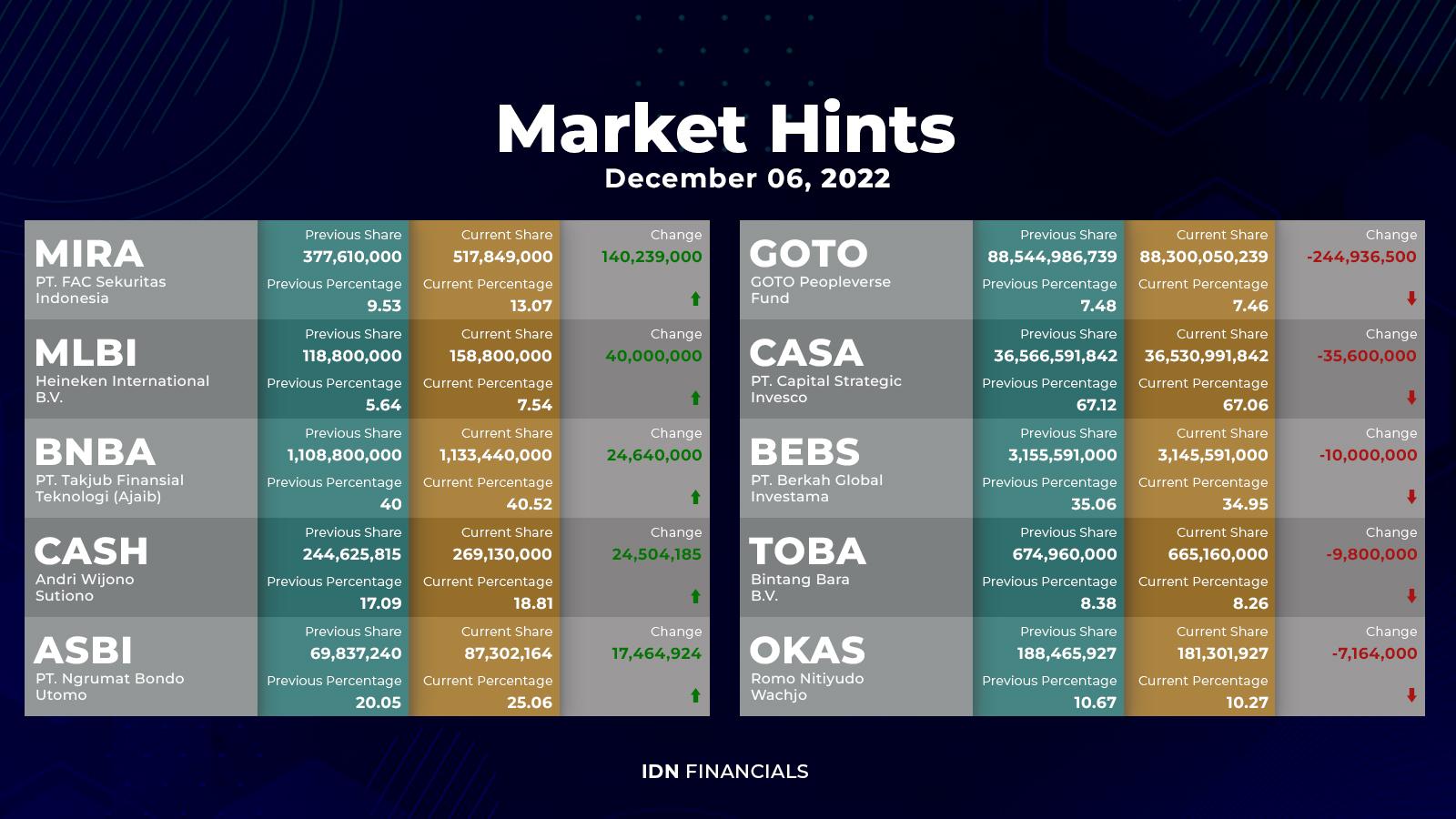Select the December 06, 2022 date
This screenshot has width=1456, height=819.
748,178
